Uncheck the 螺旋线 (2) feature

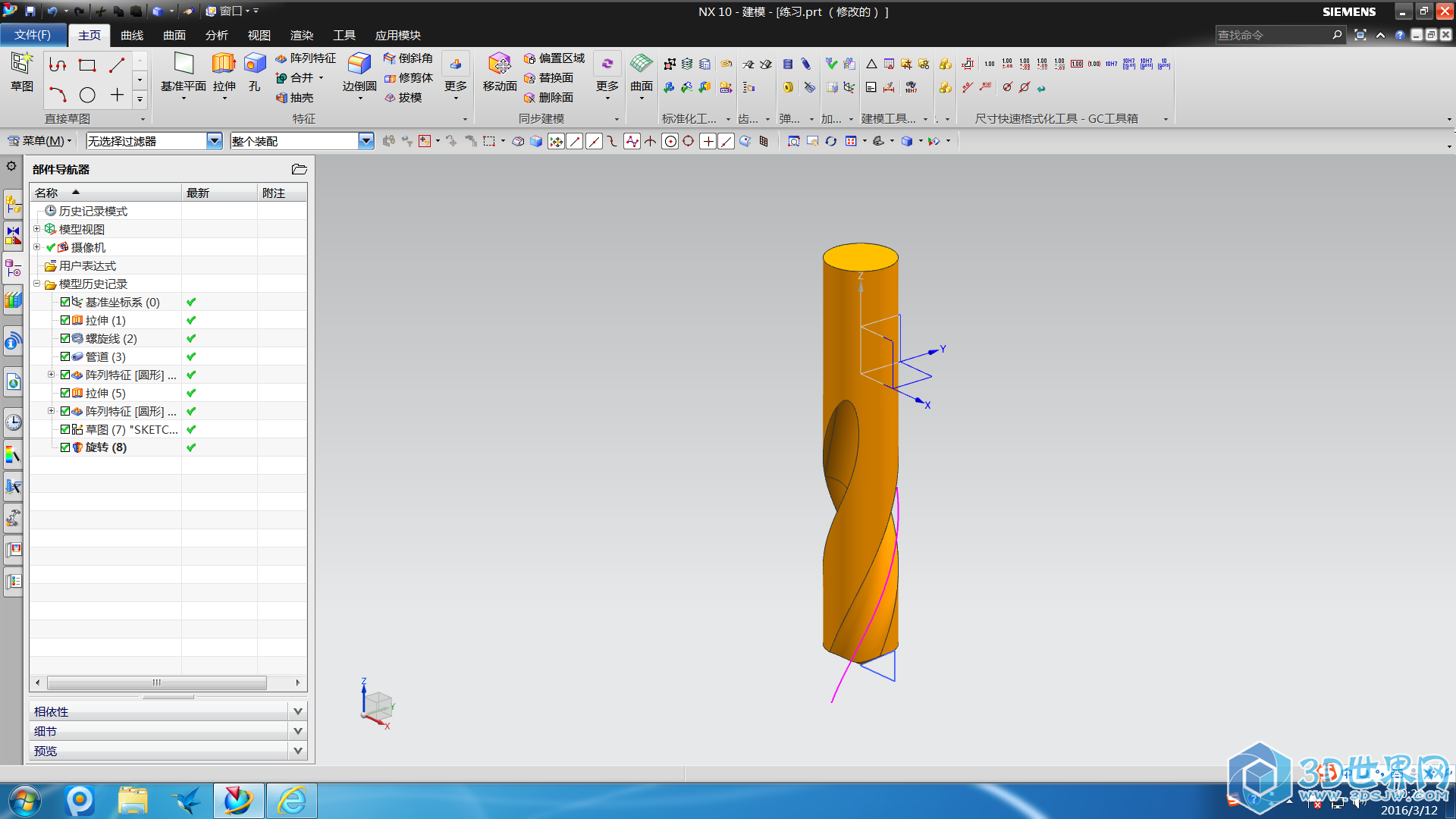(65, 338)
